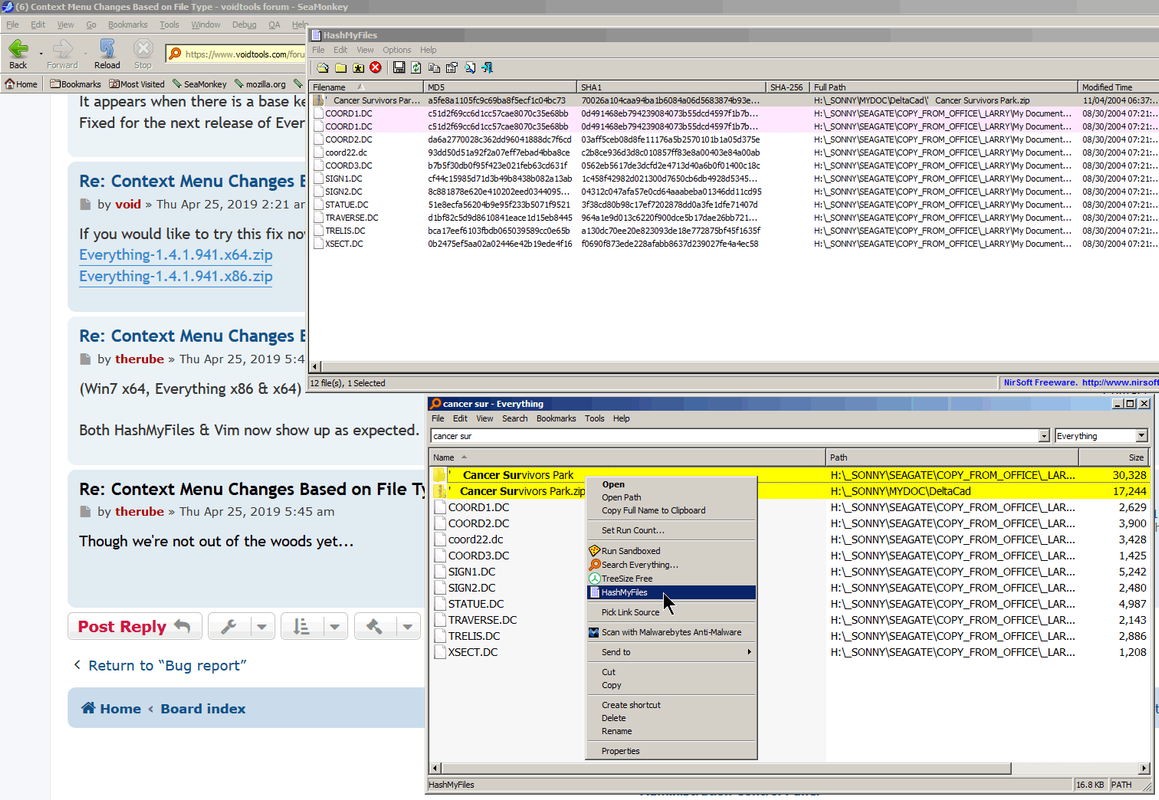The width and height of the screenshot is (1159, 800).
Task: Open the Back button history dropdown arrow
Action: click(x=41, y=54)
